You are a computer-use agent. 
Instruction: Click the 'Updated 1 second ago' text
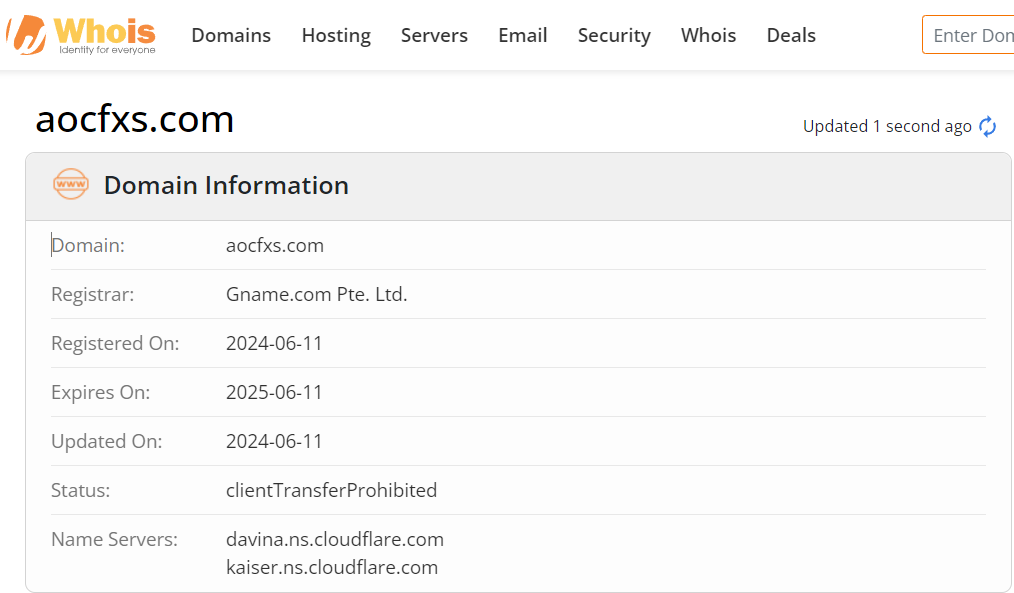(887, 126)
